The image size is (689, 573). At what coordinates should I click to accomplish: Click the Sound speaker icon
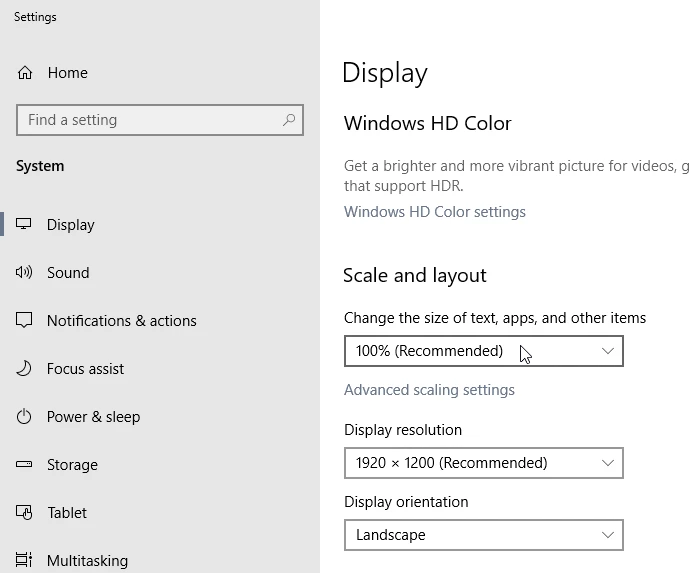pos(24,272)
